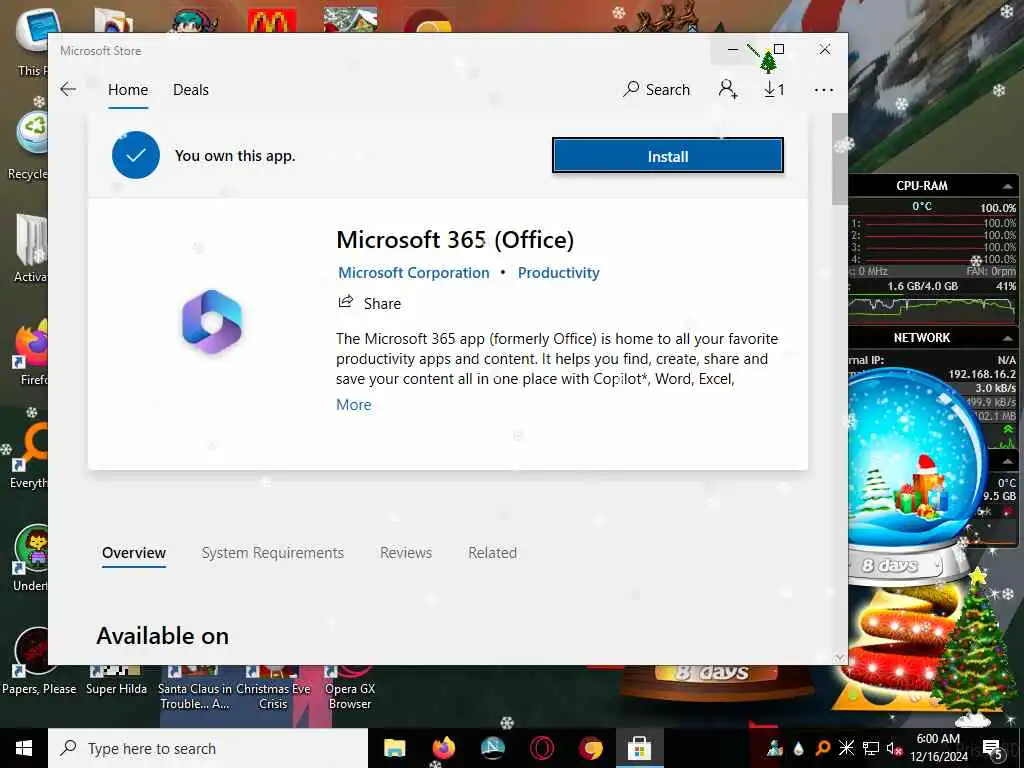The width and height of the screenshot is (1024, 768).
Task: Click the taskbar 'Type here to search' box
Action: tap(208, 748)
